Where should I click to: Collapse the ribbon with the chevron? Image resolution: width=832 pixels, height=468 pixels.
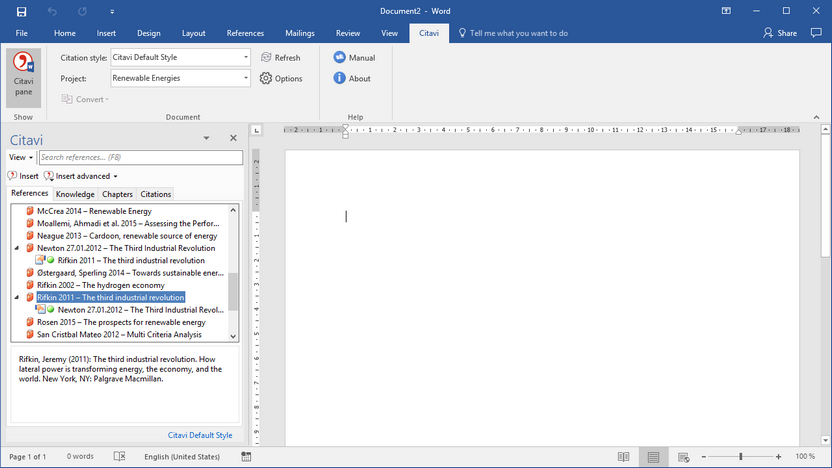pyautogui.click(x=817, y=117)
